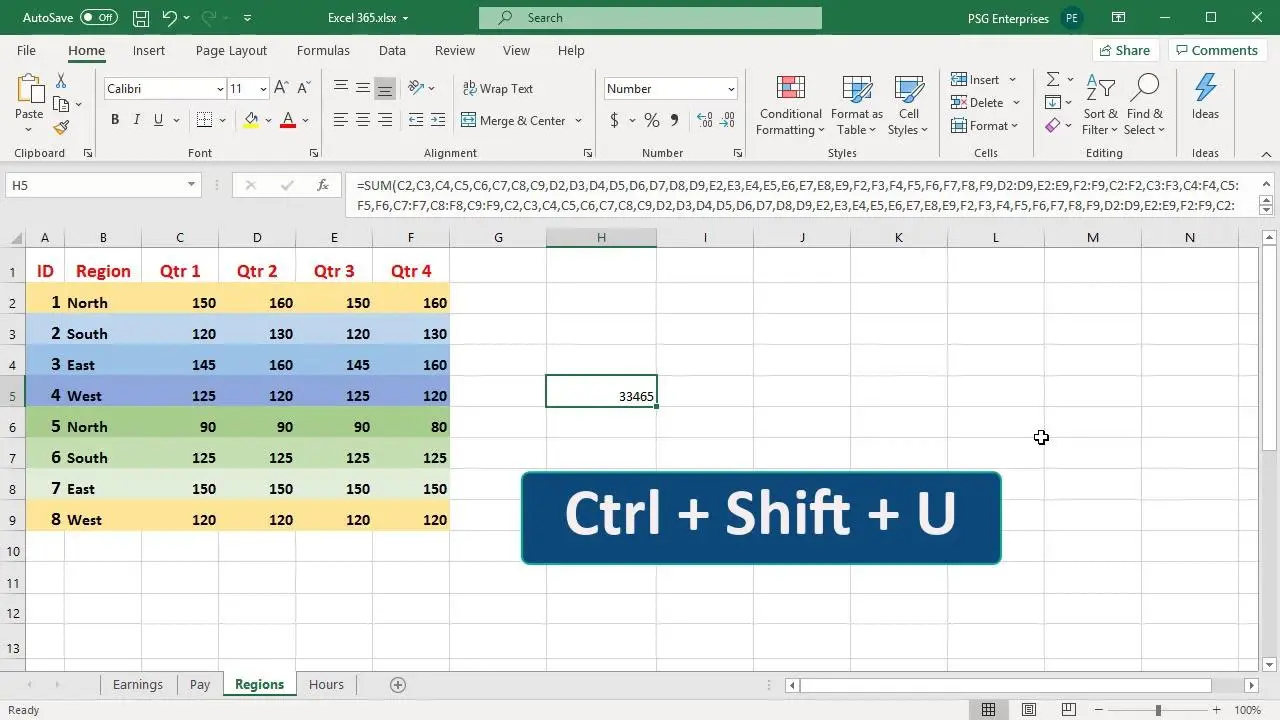Open the font name Calibri dropdown

point(220,89)
